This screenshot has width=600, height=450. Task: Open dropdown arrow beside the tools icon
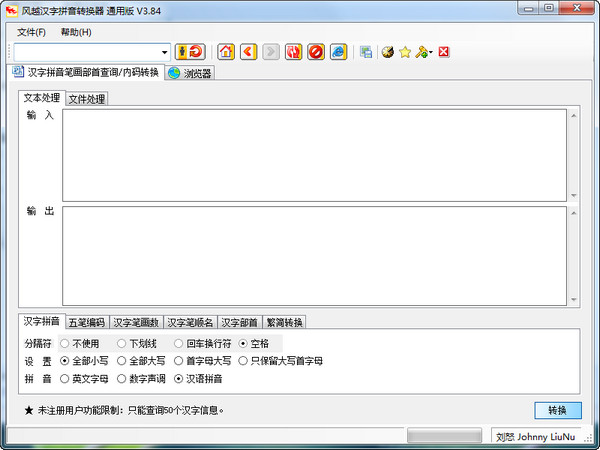tap(431, 52)
